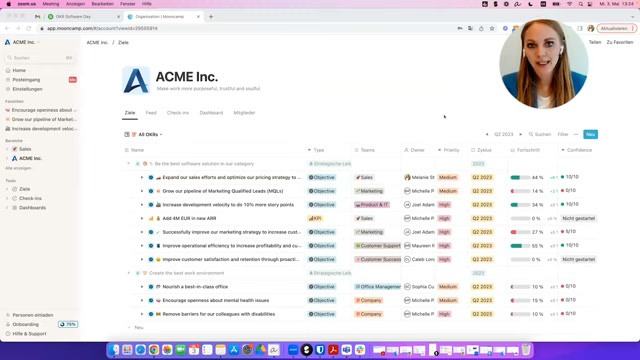Open Home in the sidebar
The height and width of the screenshot is (360, 640).
(x=19, y=70)
